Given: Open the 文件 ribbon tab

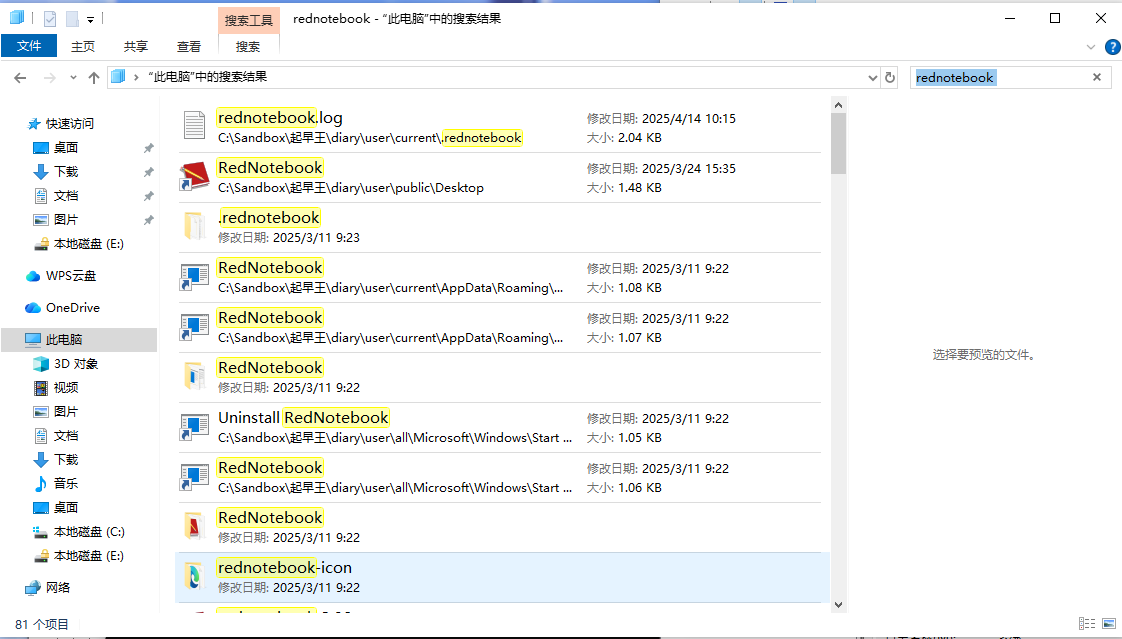Looking at the screenshot, I should (x=29, y=46).
